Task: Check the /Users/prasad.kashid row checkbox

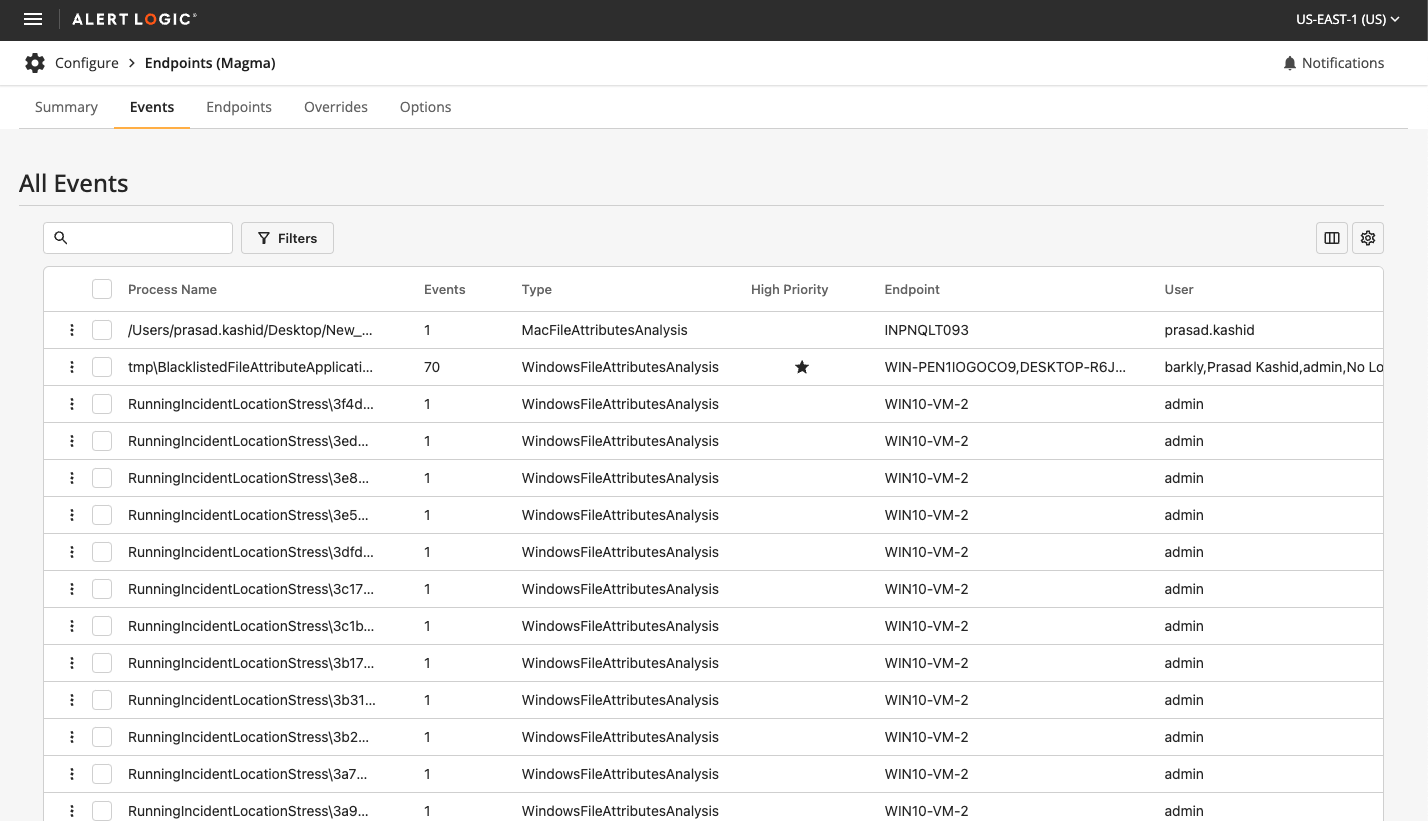Action: tap(102, 330)
